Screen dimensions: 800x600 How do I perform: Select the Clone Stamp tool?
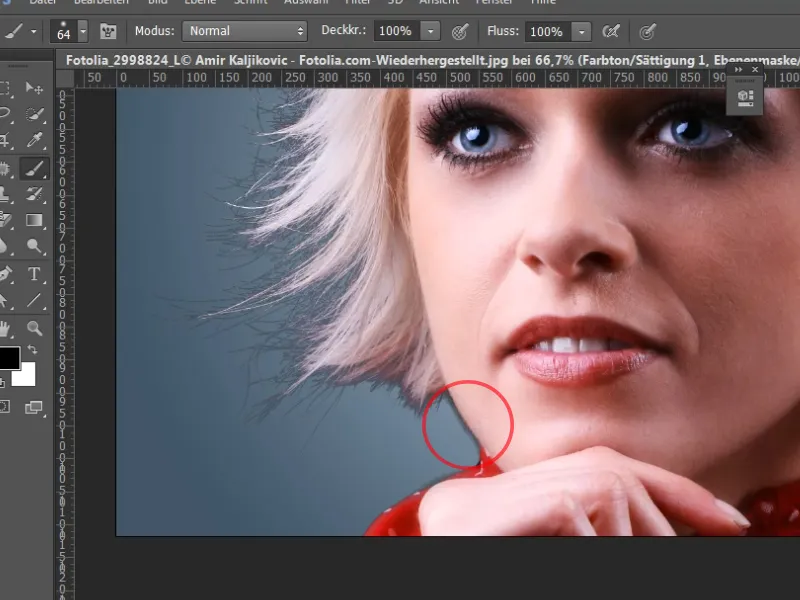tap(5, 194)
